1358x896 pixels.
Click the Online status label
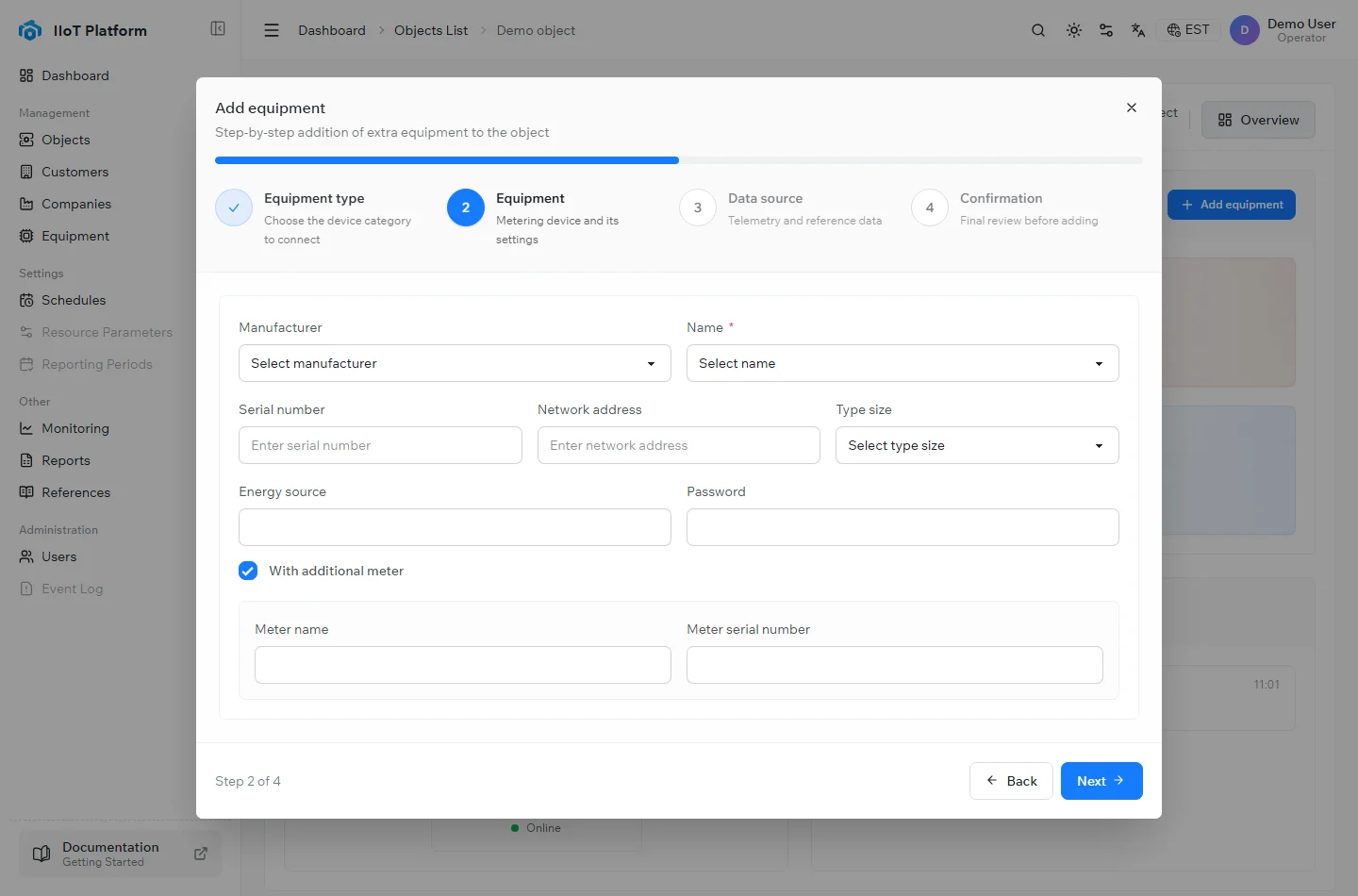click(543, 828)
